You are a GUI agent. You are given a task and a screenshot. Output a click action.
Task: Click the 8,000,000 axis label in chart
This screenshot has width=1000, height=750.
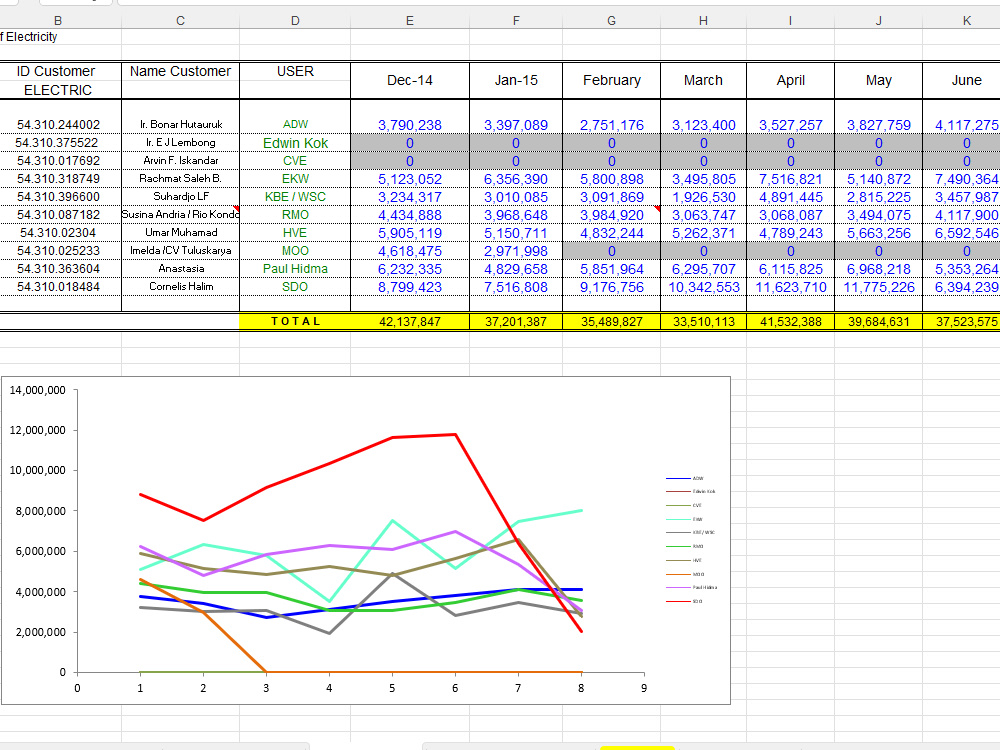[x=41, y=511]
